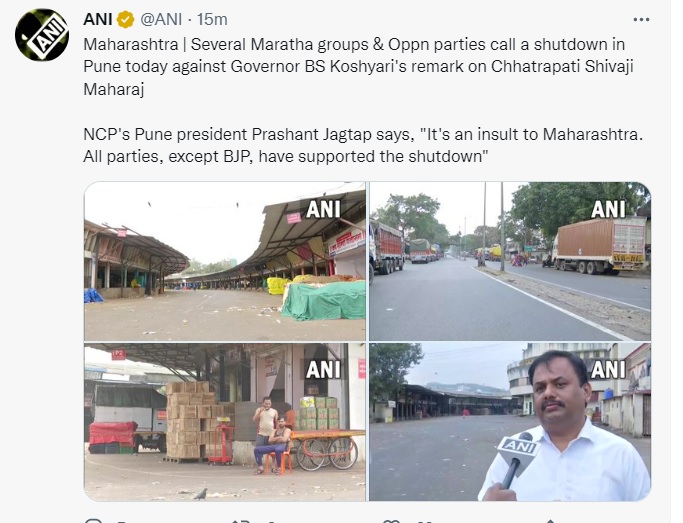Click the ANI watermark on the interview photo

[x=608, y=369]
